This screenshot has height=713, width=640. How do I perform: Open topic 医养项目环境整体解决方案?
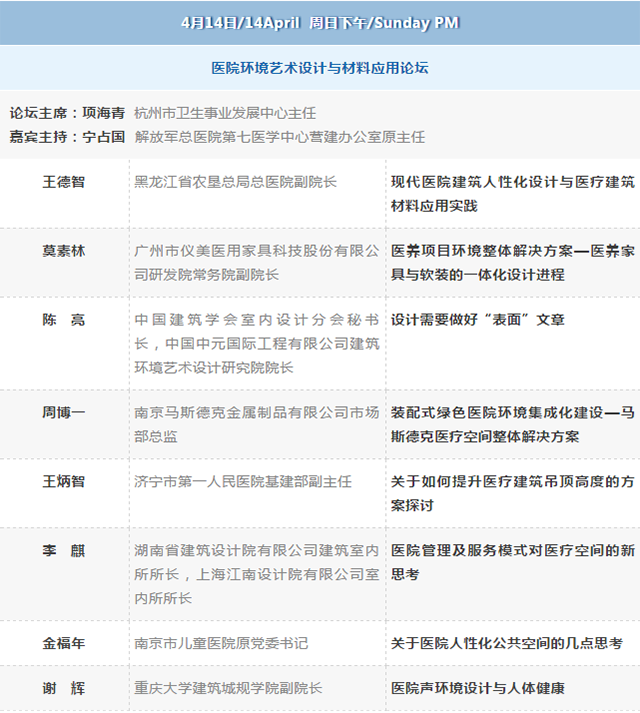coord(512,262)
